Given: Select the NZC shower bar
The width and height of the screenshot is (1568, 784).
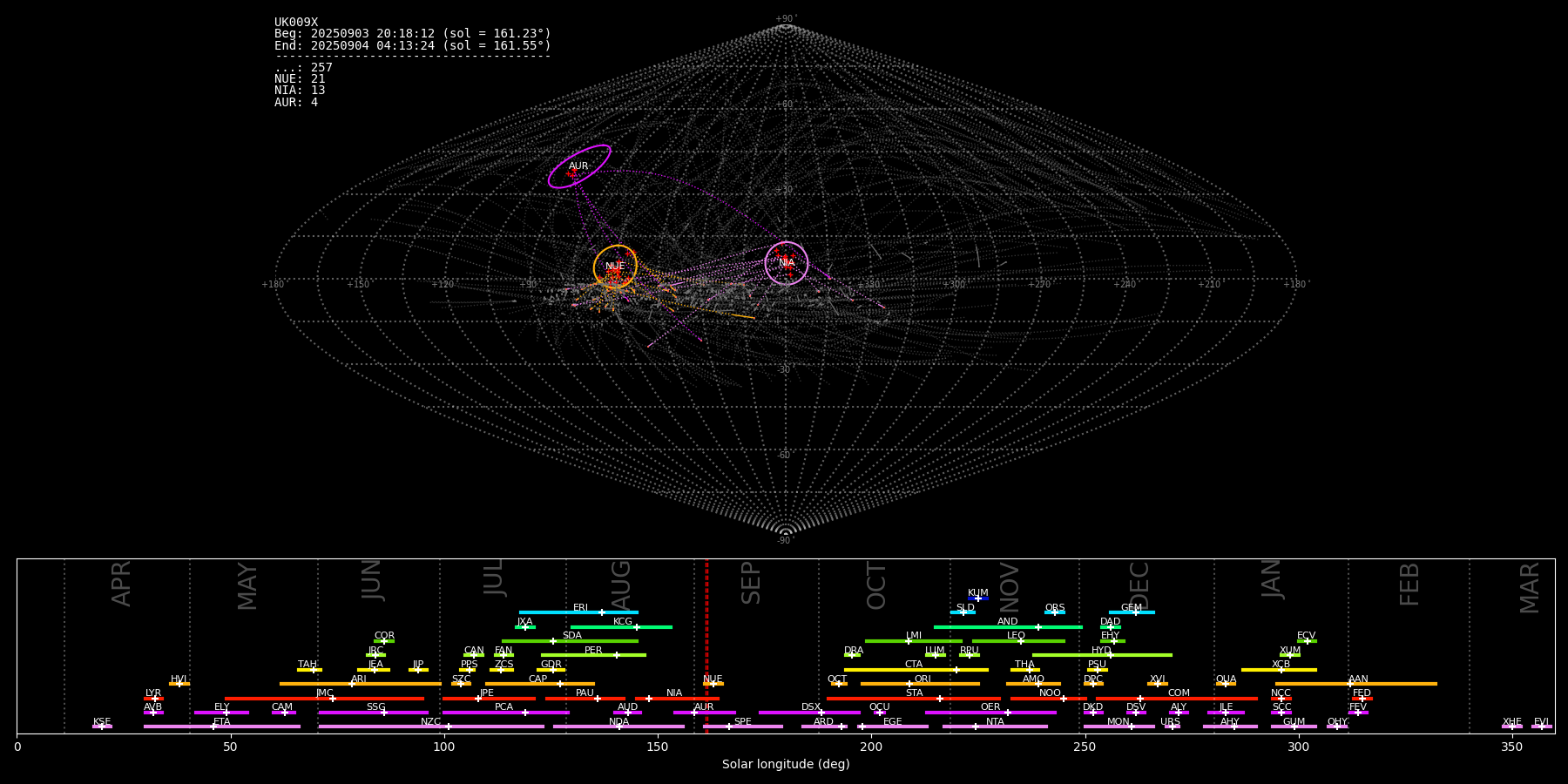Looking at the screenshot, I should click(x=431, y=727).
